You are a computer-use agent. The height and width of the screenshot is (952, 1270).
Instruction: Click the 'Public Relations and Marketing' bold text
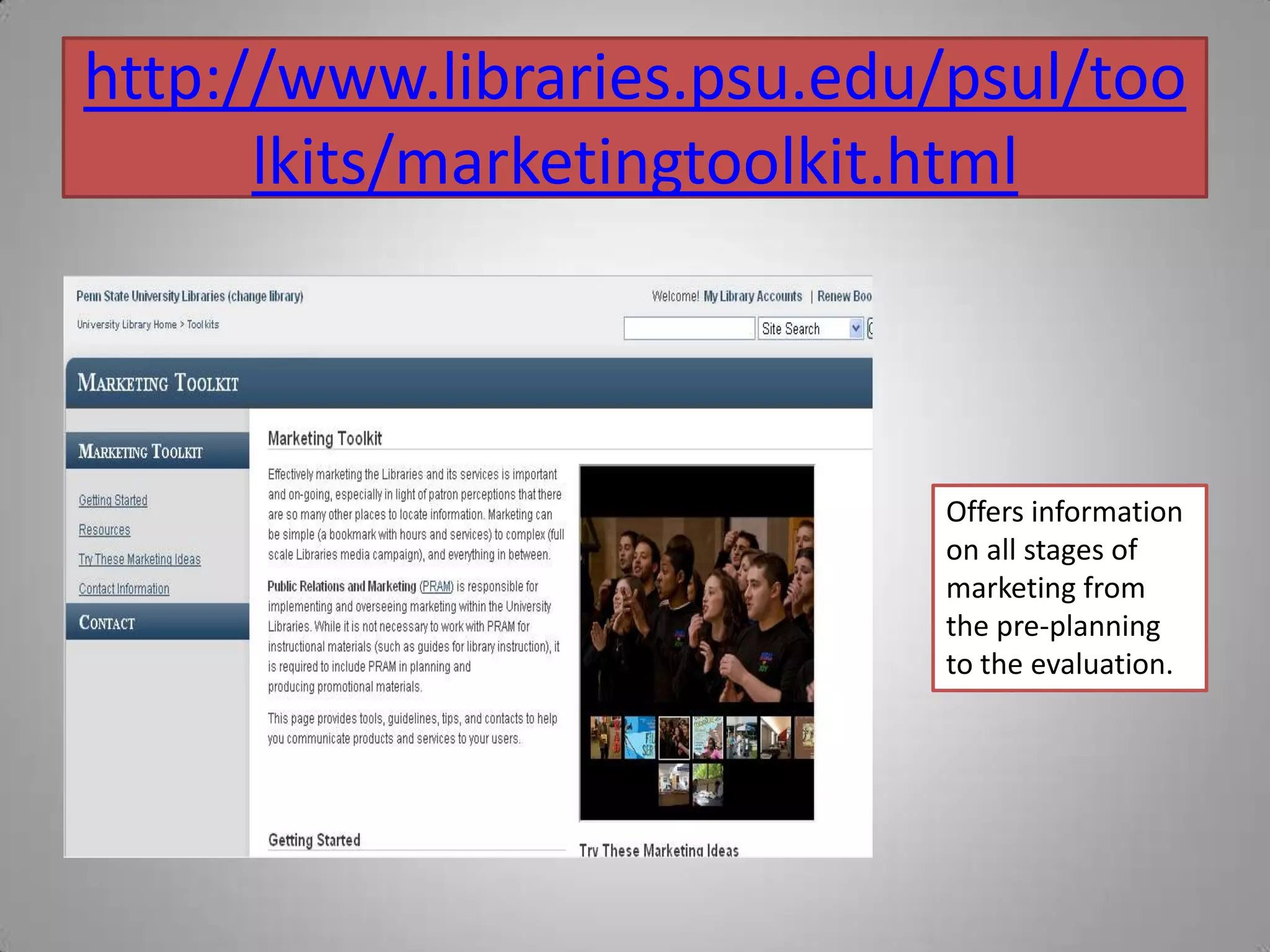pyautogui.click(x=342, y=586)
